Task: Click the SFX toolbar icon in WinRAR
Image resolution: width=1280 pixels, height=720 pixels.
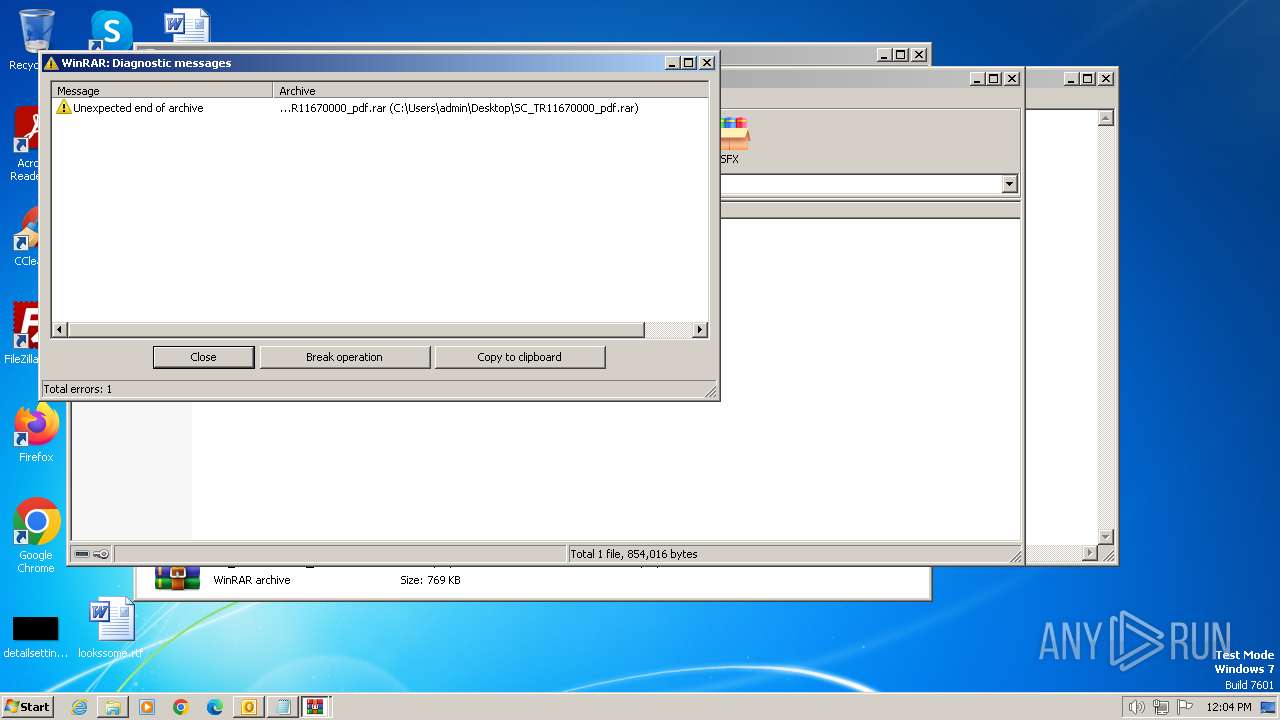Action: (734, 141)
